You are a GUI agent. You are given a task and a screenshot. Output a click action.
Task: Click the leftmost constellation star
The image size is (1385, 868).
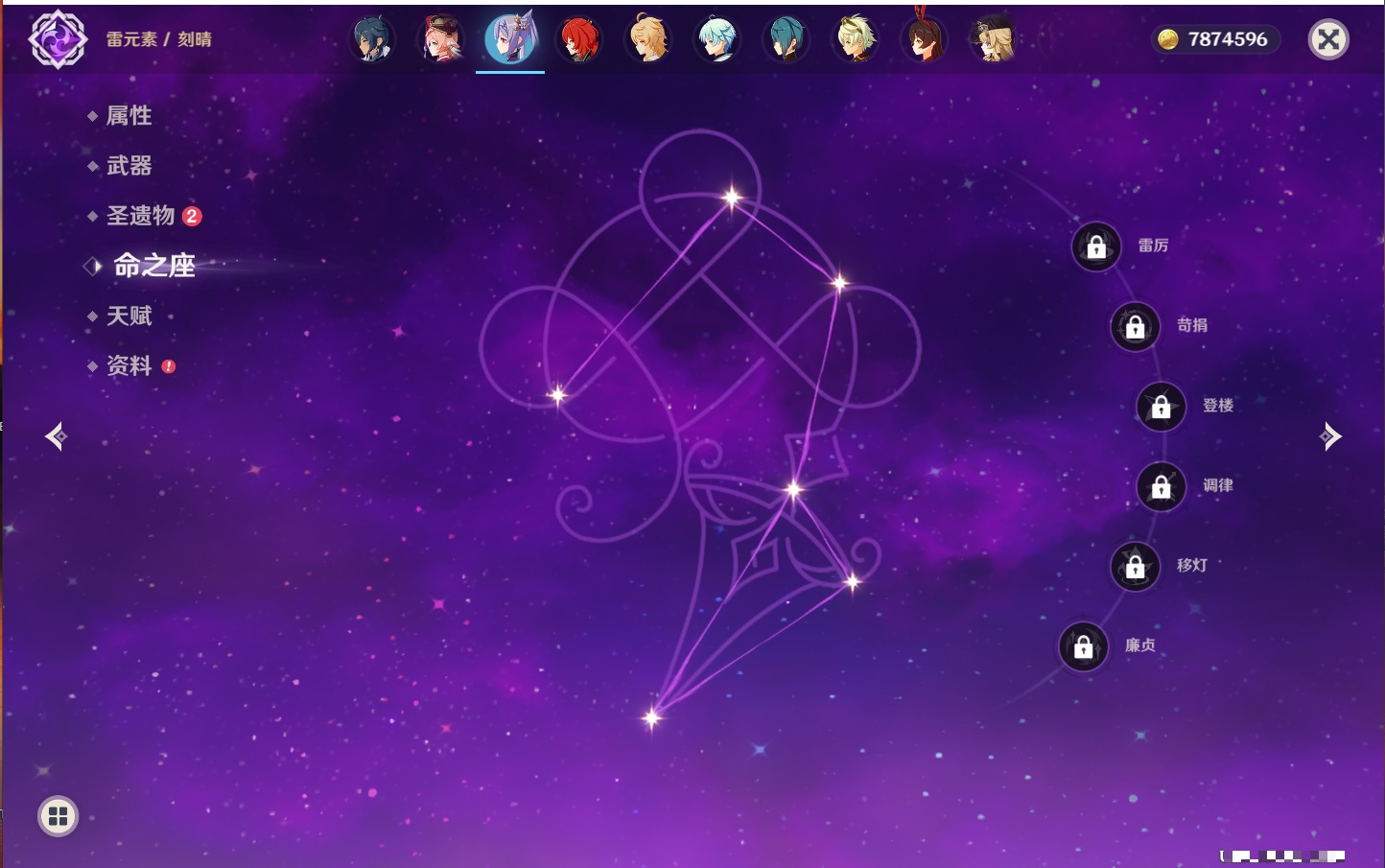(x=557, y=394)
